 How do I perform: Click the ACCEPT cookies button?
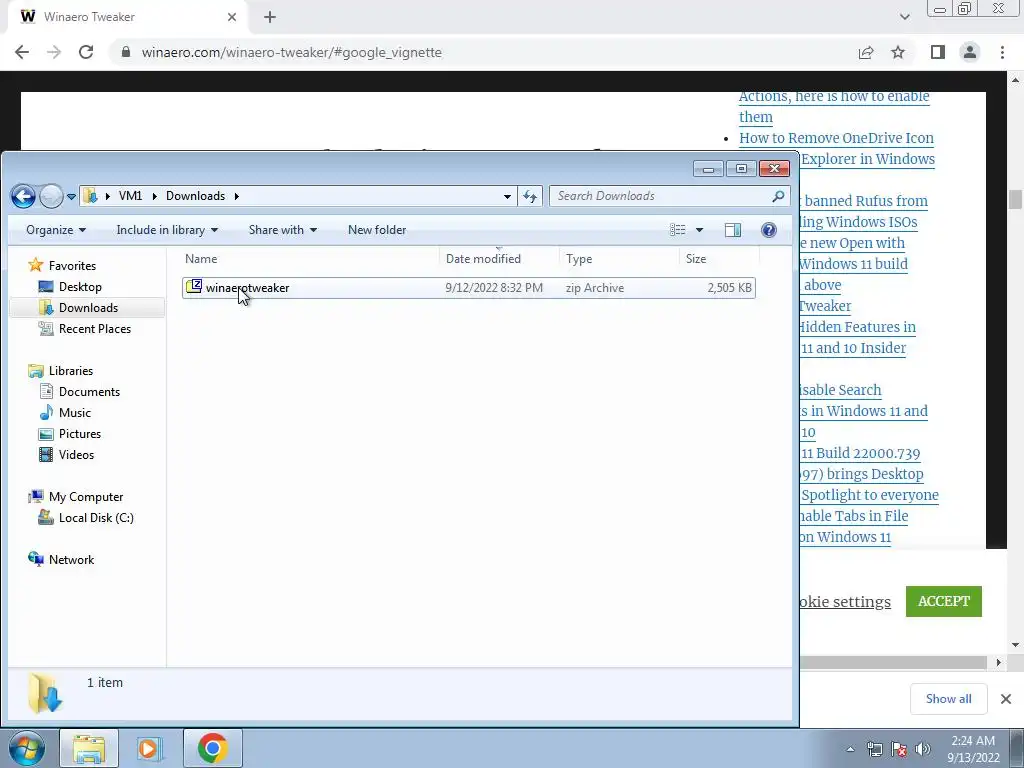click(x=944, y=601)
